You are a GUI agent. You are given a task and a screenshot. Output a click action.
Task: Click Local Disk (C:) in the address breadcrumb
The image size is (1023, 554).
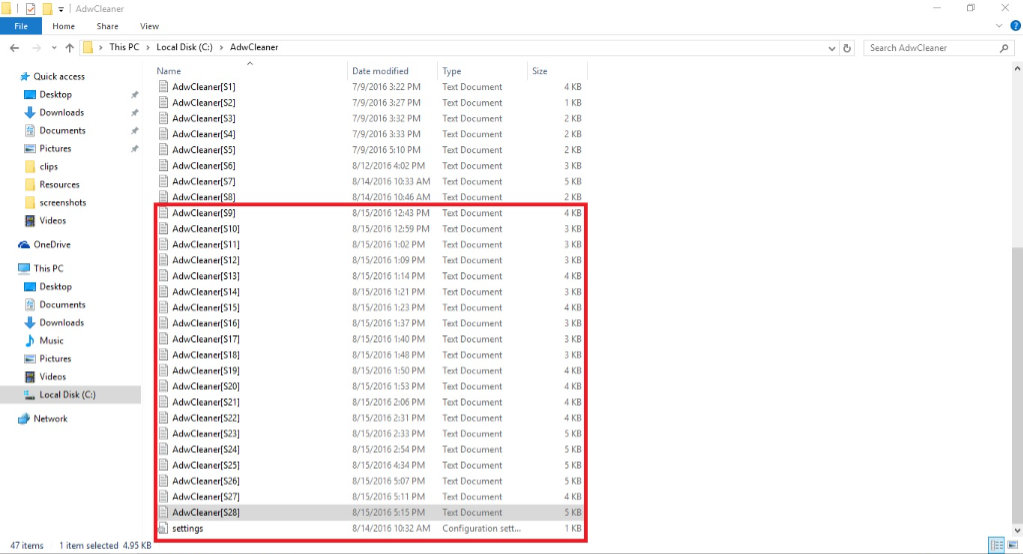coord(184,47)
